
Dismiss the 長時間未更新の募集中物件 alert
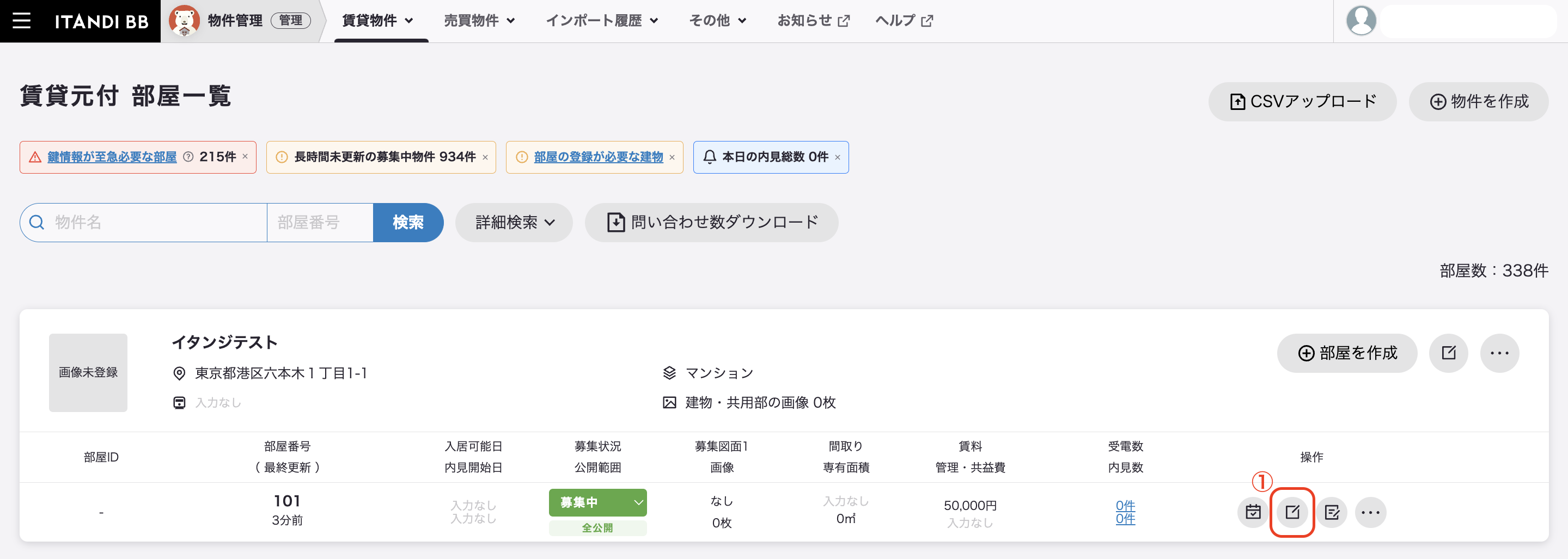click(x=485, y=157)
